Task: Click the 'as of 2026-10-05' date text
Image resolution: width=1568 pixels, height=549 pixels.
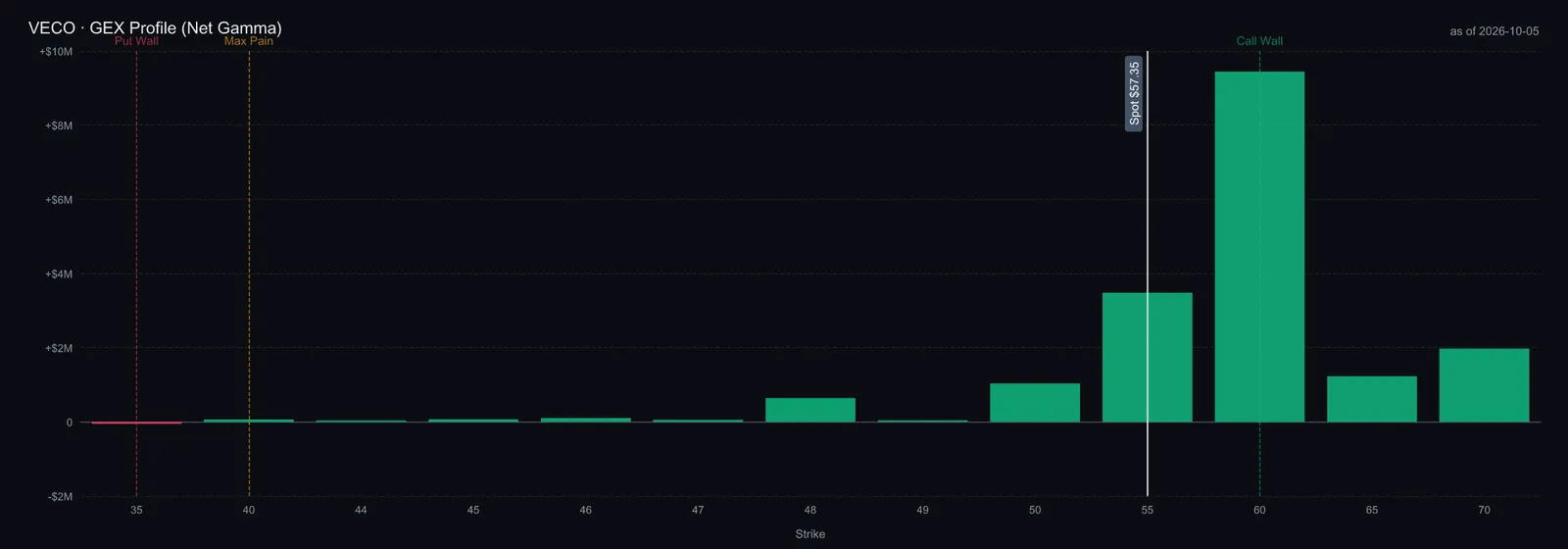Action: pos(1494,31)
